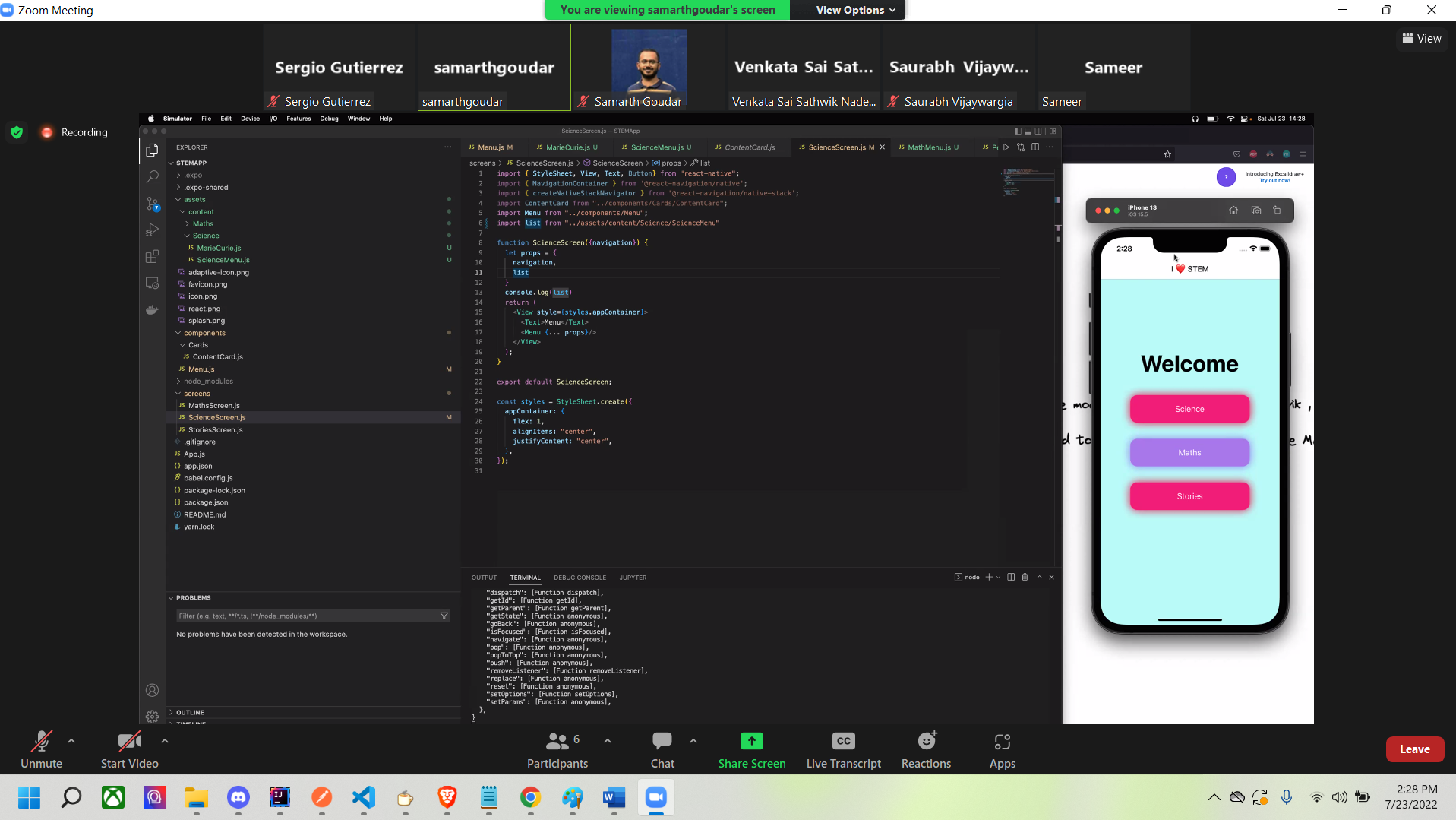Turn on Live Transcript captions
Viewport: 1456px width, 820px height.
pos(843,749)
